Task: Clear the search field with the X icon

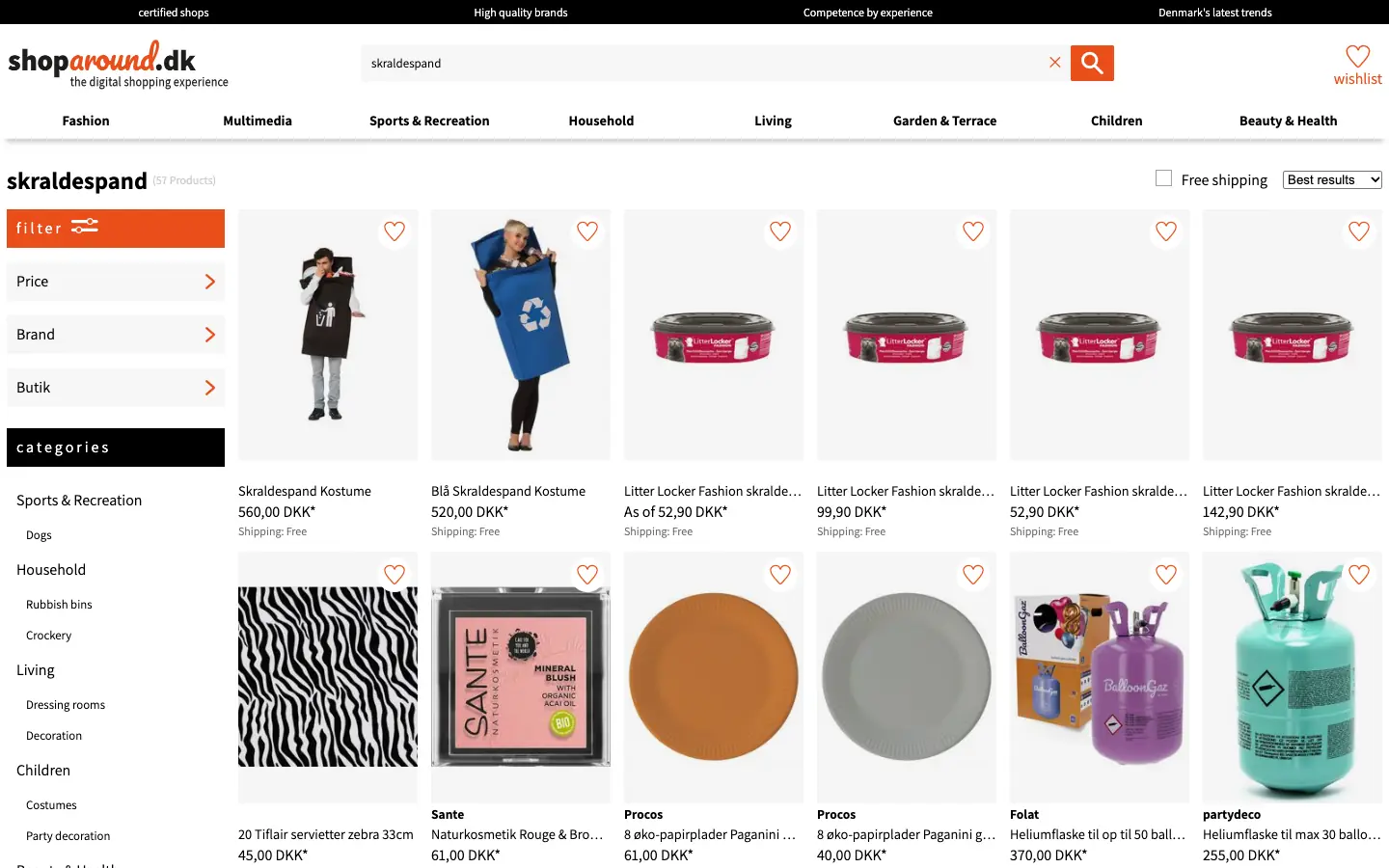Action: [x=1055, y=63]
